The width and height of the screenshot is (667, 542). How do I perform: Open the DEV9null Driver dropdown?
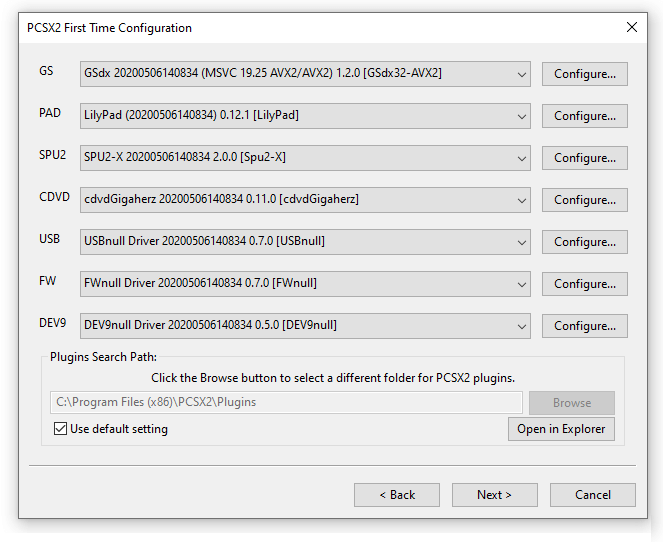click(x=305, y=326)
